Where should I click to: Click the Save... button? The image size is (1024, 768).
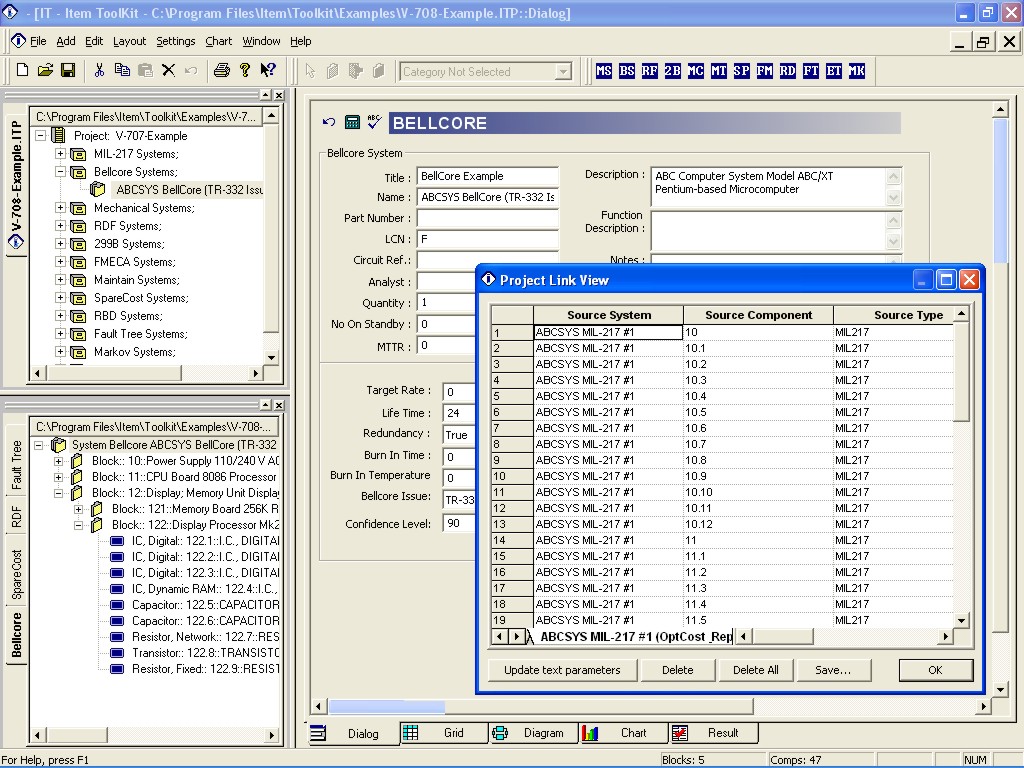pyautogui.click(x=833, y=670)
